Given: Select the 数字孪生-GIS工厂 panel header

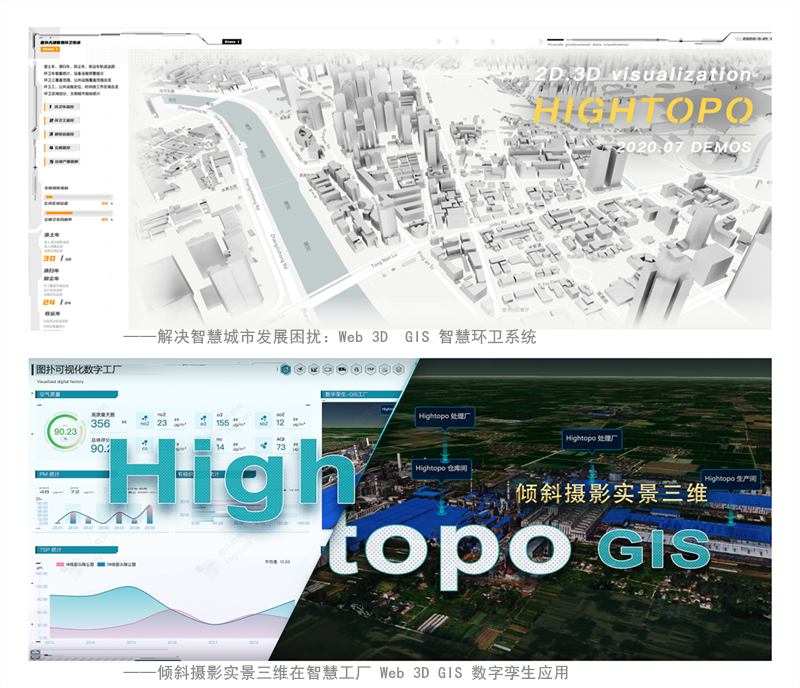Looking at the screenshot, I should tap(360, 395).
